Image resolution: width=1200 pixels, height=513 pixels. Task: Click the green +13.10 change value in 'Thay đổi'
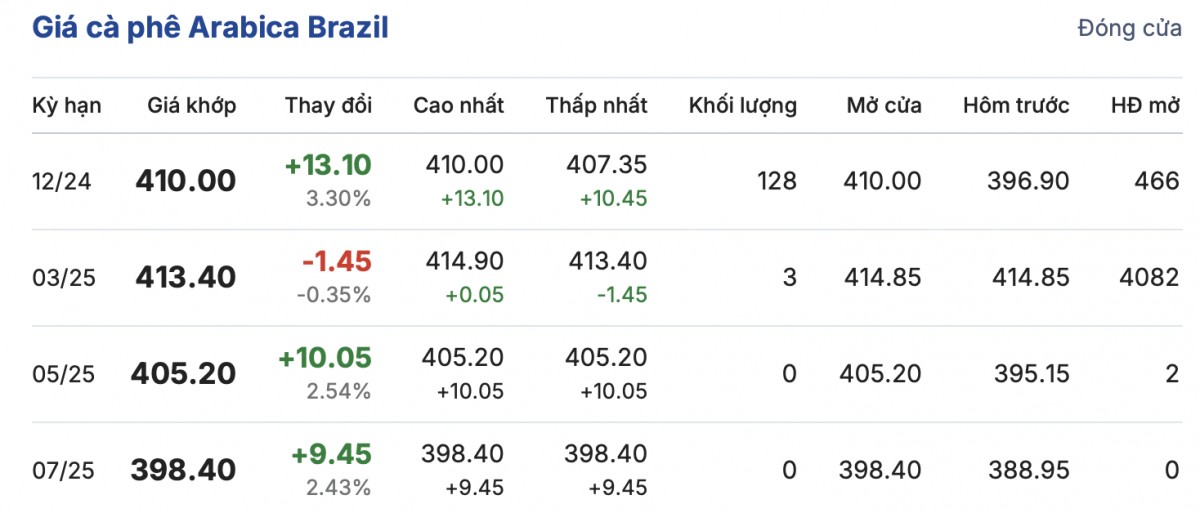tap(328, 165)
